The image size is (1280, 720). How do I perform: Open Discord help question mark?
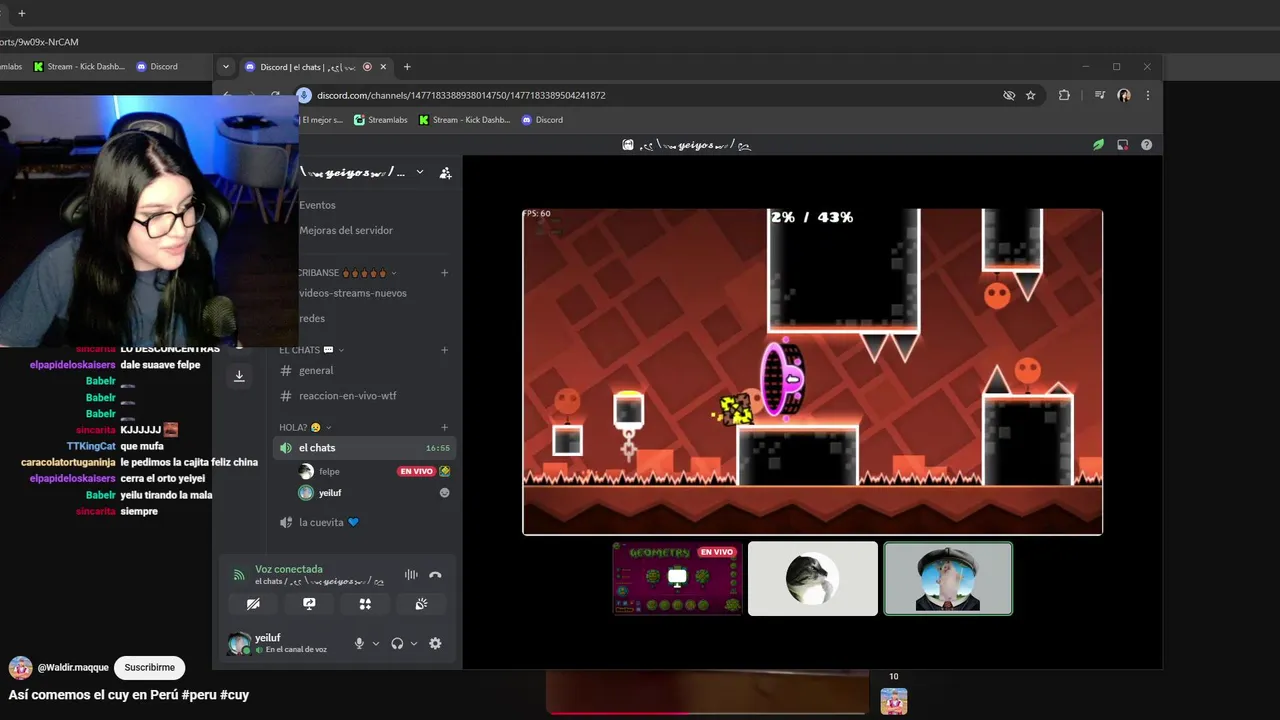click(x=1146, y=145)
